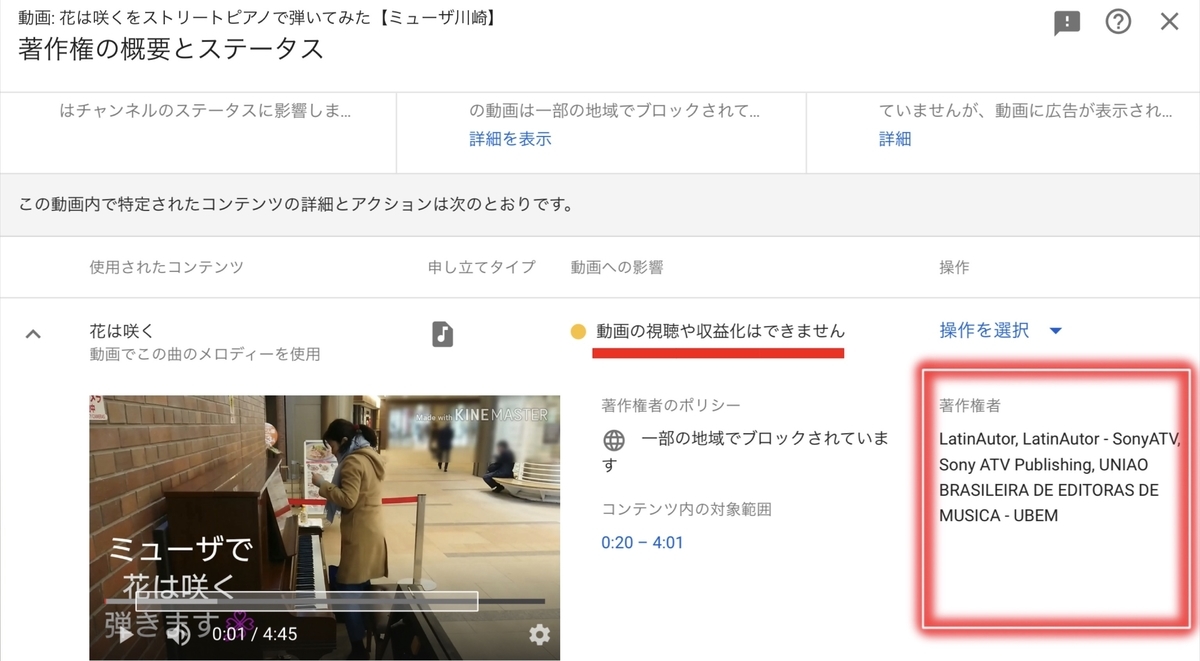Seek on the video progress bar
The width and height of the screenshot is (1200, 661).
pos(325,601)
